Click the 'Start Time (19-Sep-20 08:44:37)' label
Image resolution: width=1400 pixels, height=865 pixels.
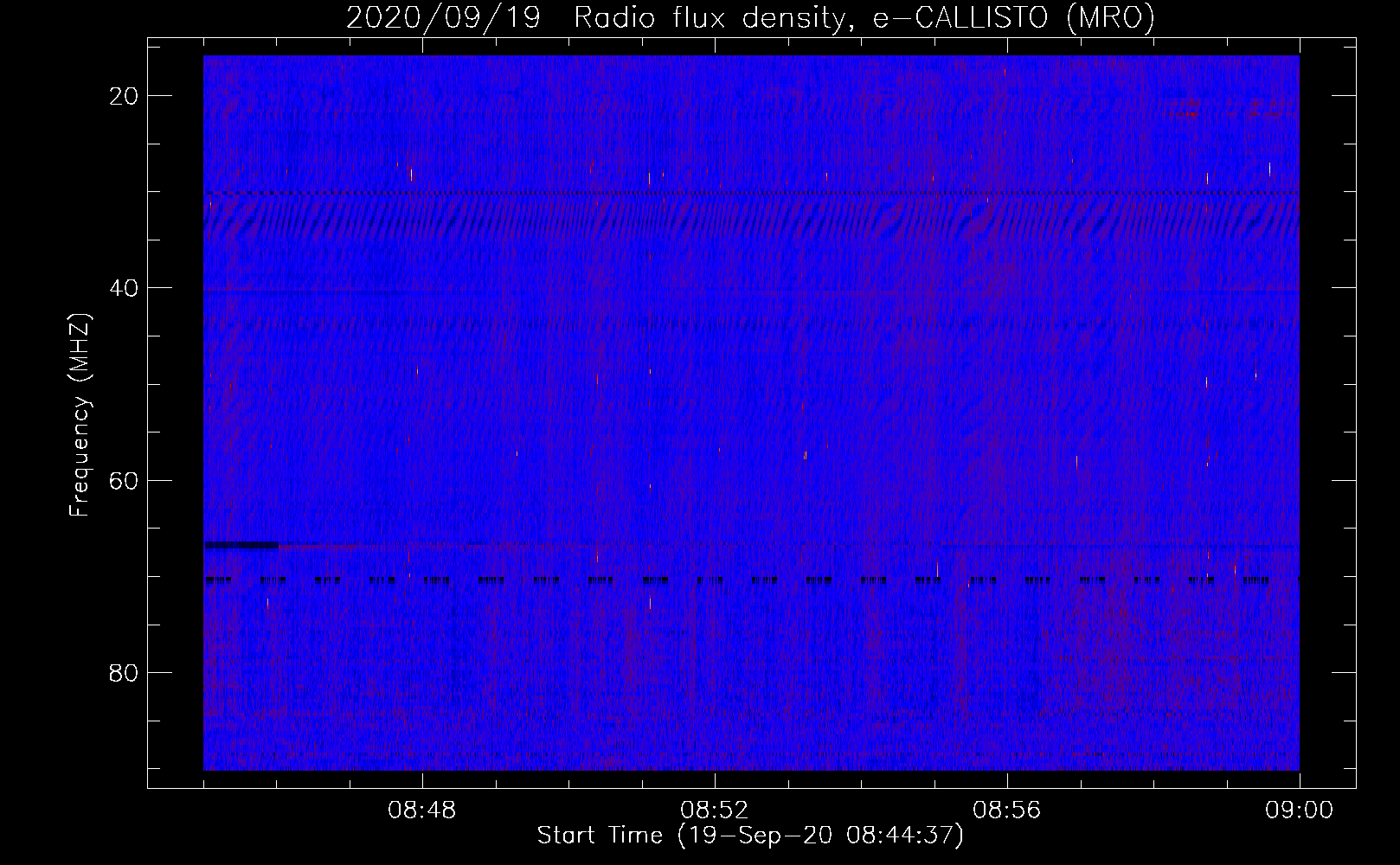(750, 836)
